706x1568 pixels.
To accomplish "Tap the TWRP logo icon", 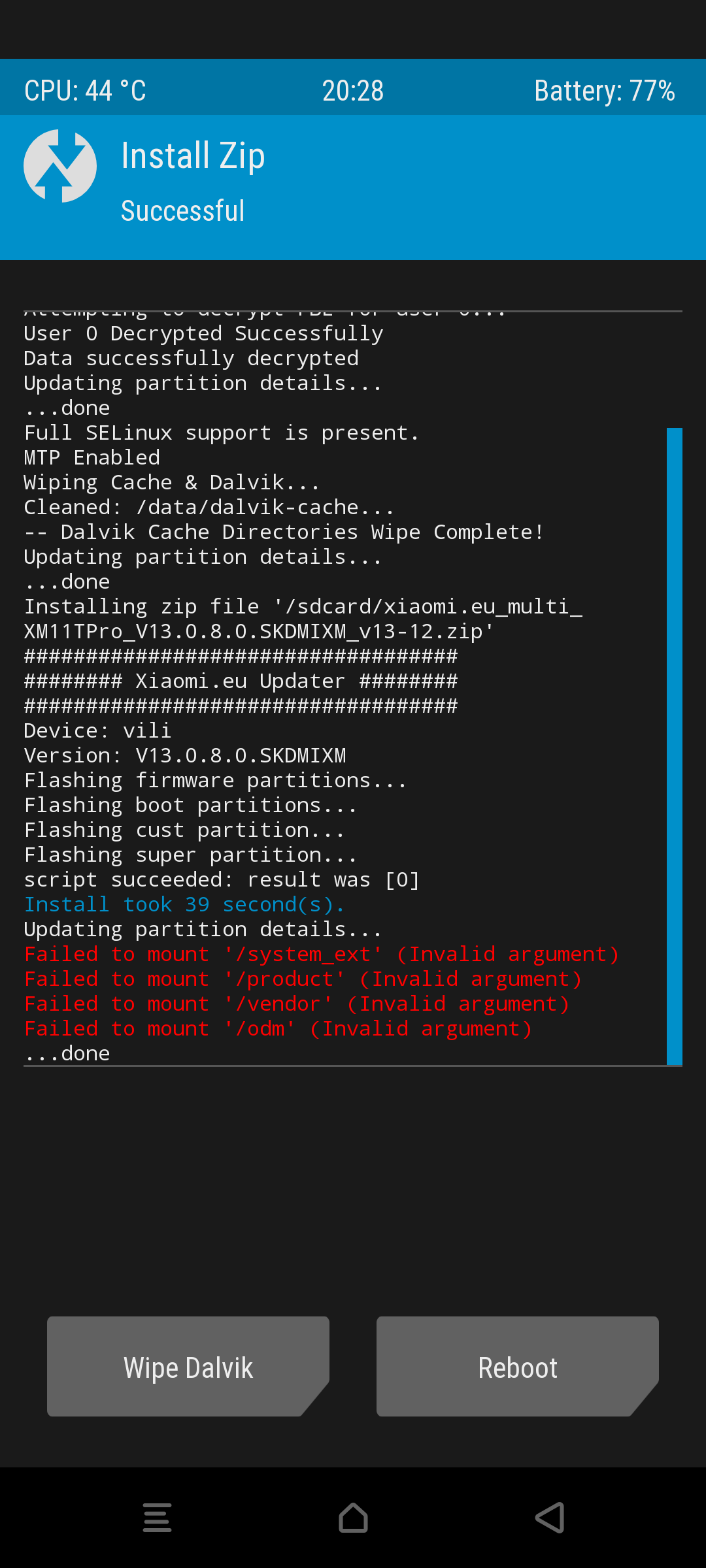I will tap(60, 166).
